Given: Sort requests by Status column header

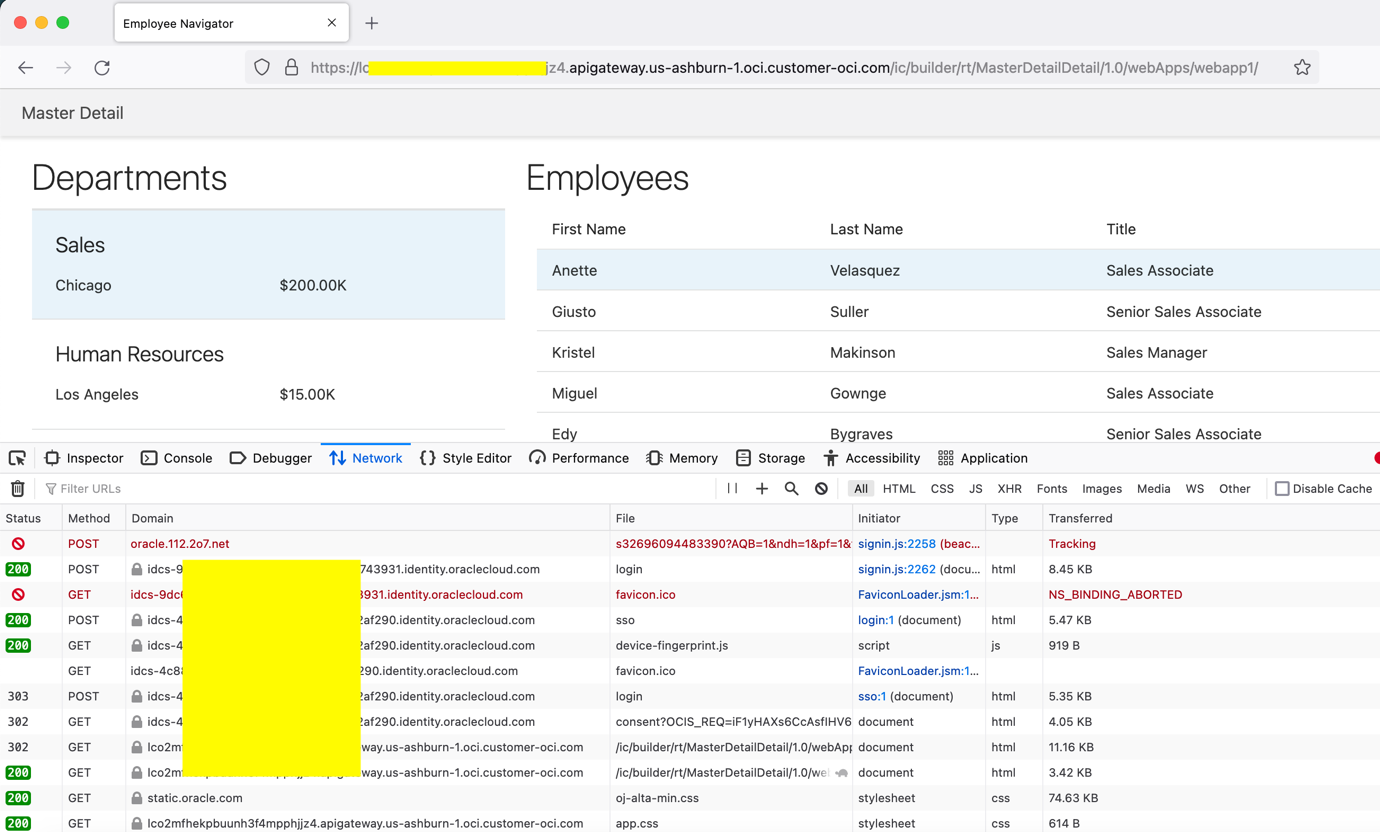Looking at the screenshot, I should click(x=24, y=518).
